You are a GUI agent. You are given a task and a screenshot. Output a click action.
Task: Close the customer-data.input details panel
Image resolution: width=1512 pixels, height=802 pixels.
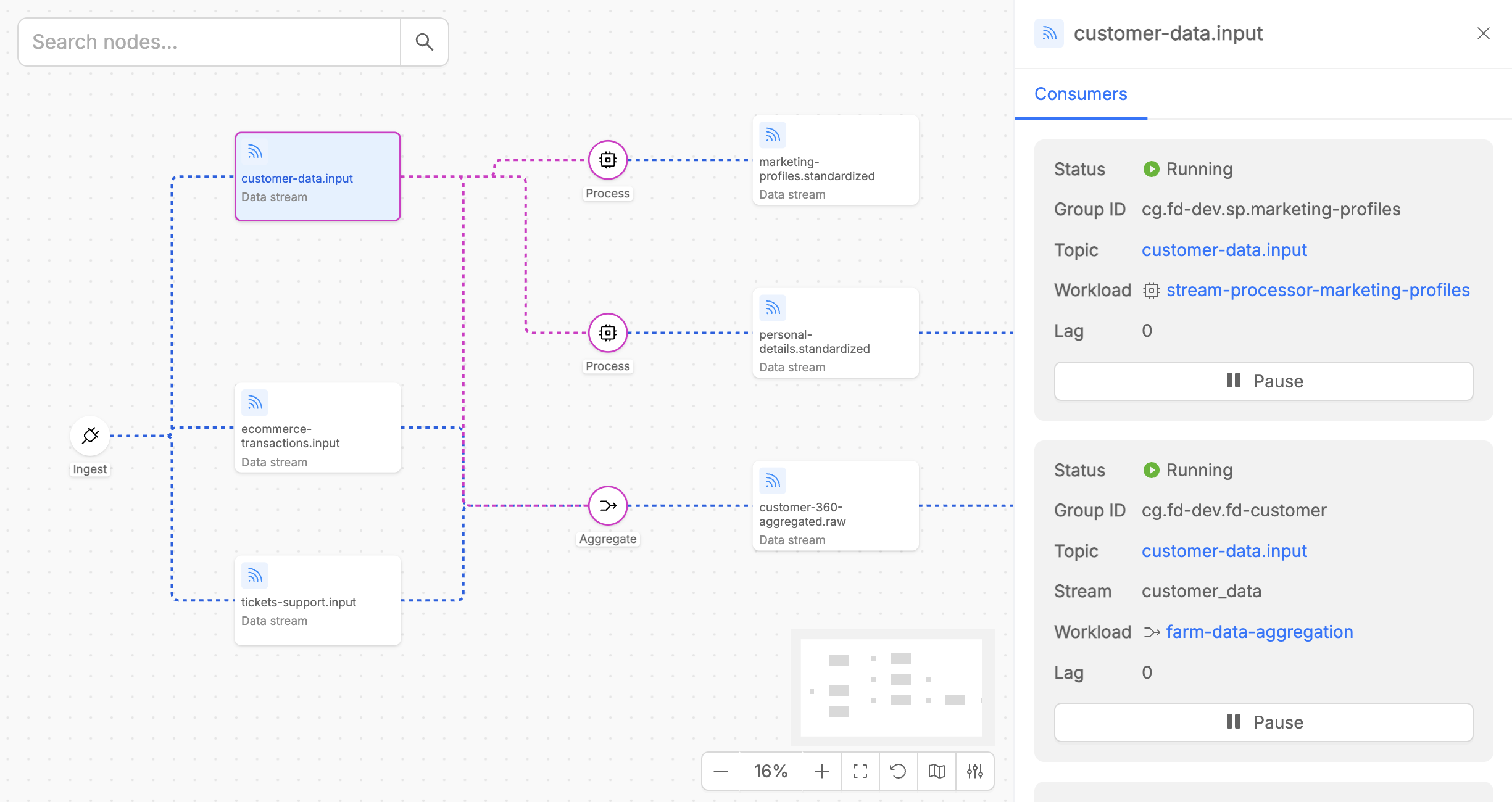pyautogui.click(x=1484, y=33)
